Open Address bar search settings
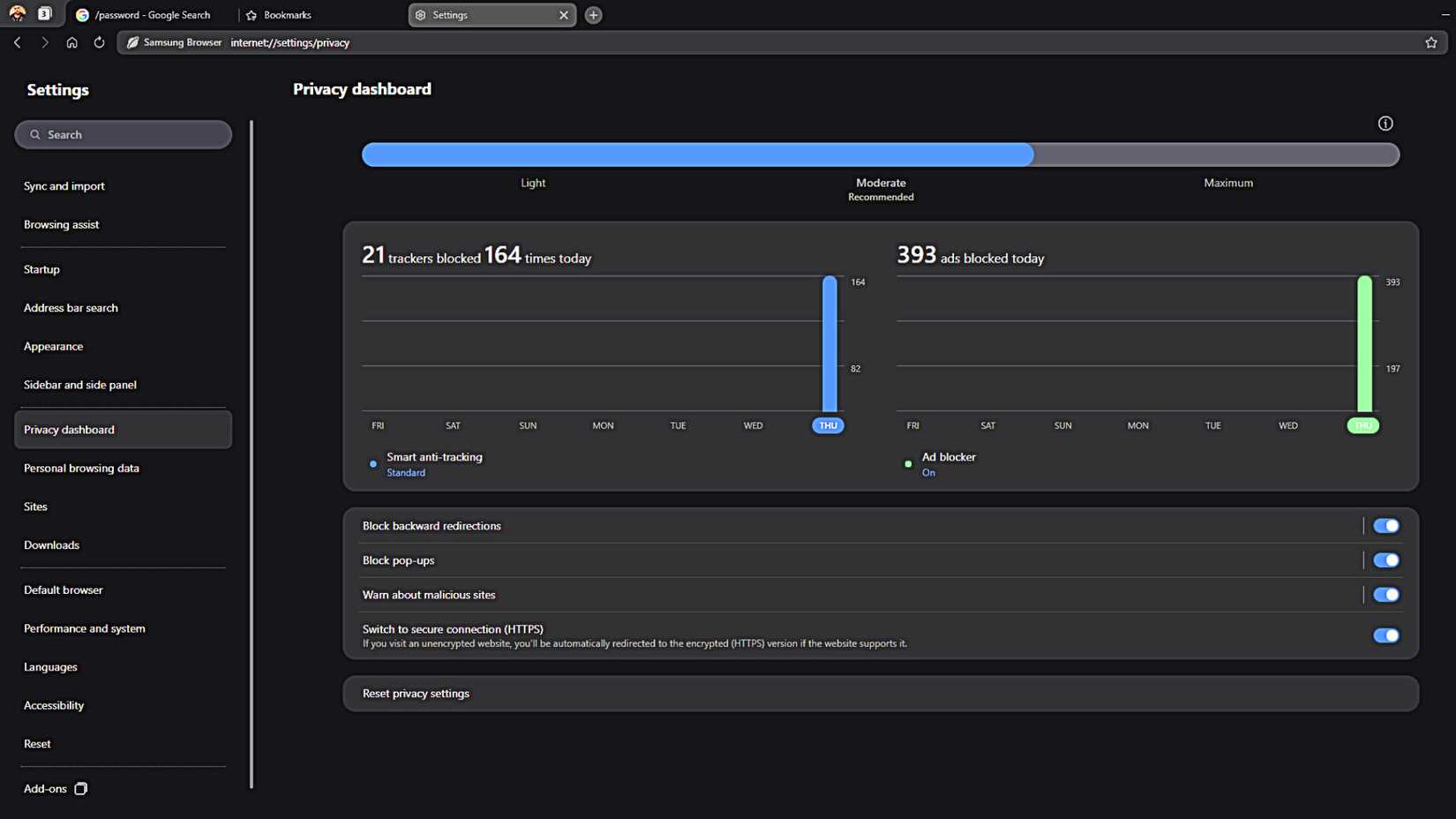1456x819 pixels. point(124,308)
